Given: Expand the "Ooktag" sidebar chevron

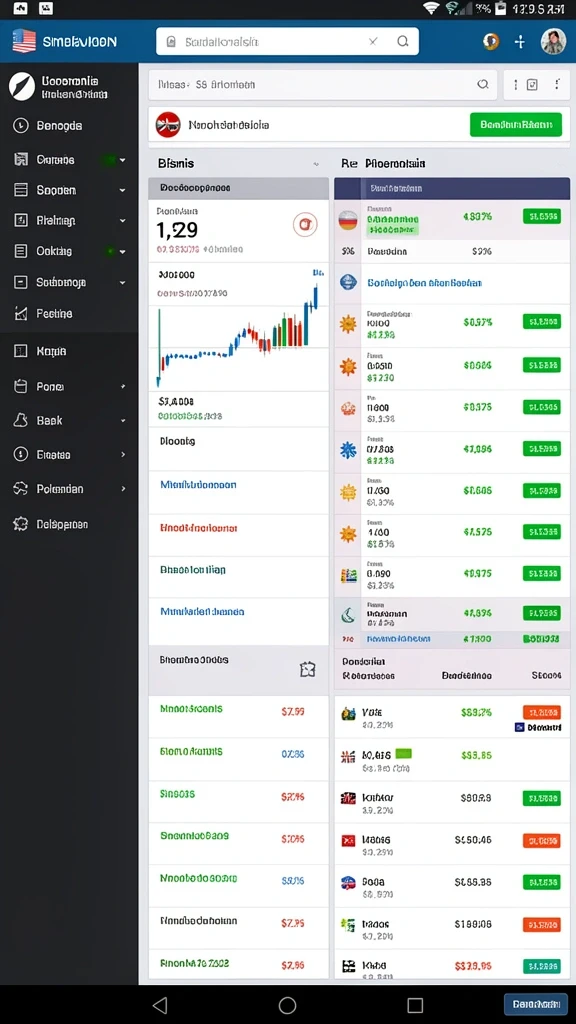Looking at the screenshot, I should pos(122,251).
